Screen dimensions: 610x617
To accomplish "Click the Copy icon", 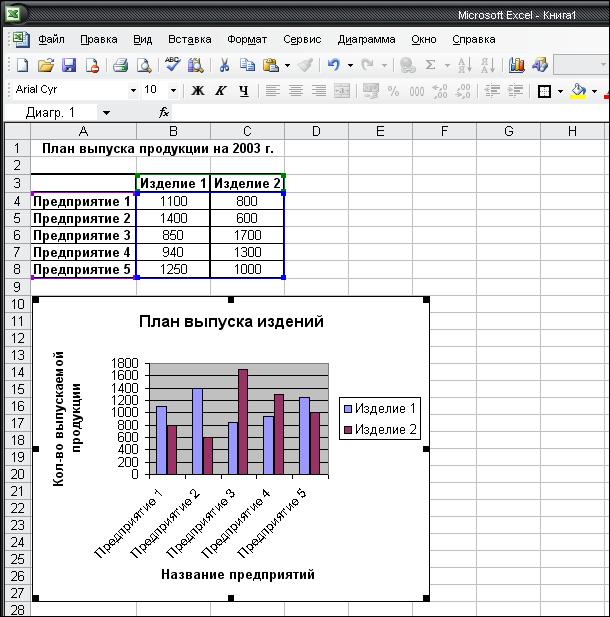I will tap(248, 65).
